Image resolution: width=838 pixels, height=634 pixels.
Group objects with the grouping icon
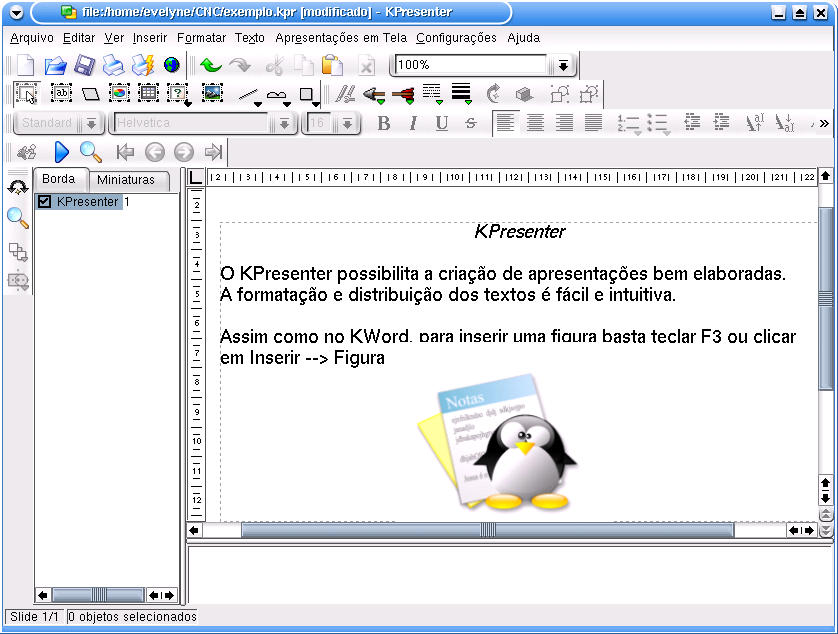coord(560,94)
